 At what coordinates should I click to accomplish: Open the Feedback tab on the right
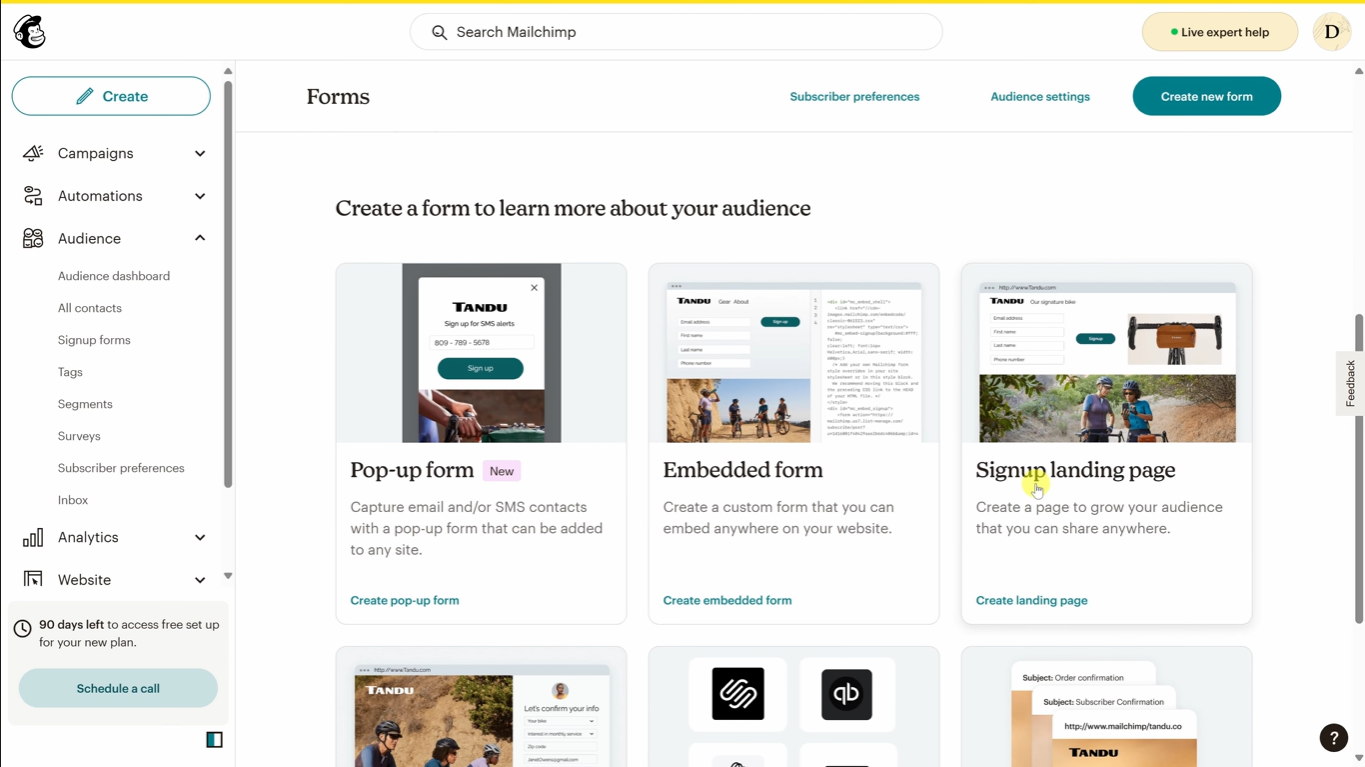(1349, 383)
